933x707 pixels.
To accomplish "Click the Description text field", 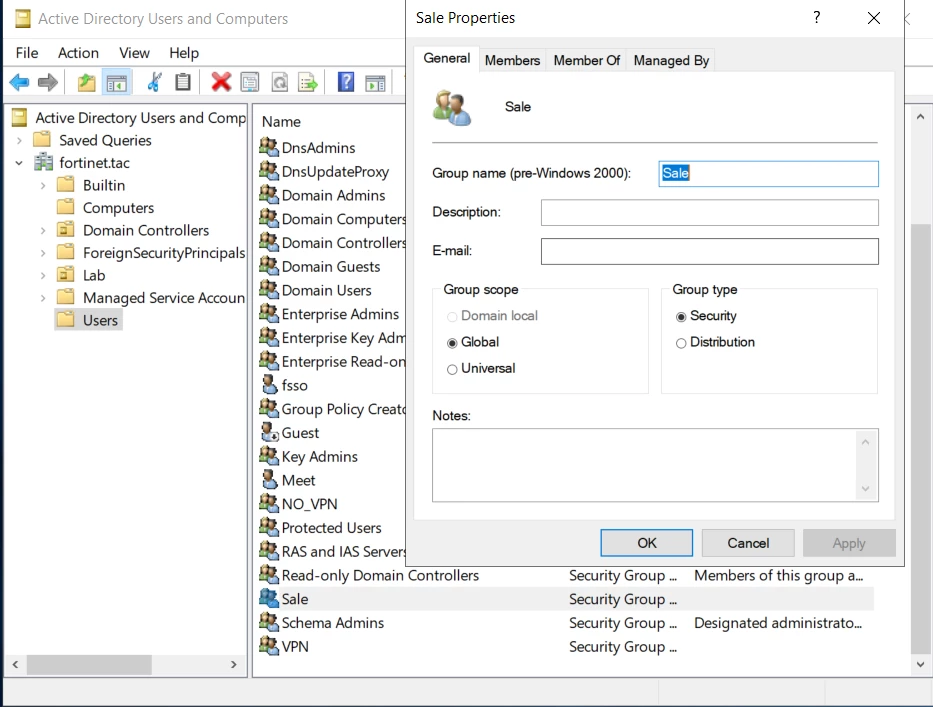I will coord(709,212).
